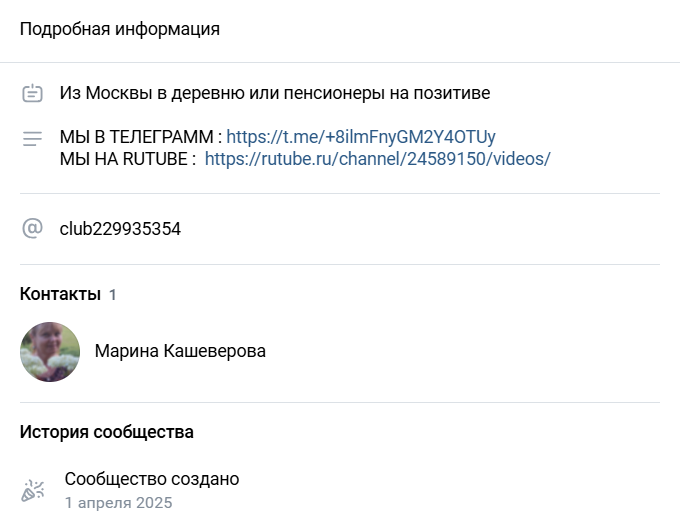
Task: Click the "Контакты" section heading
Action: pyautogui.click(x=60, y=294)
